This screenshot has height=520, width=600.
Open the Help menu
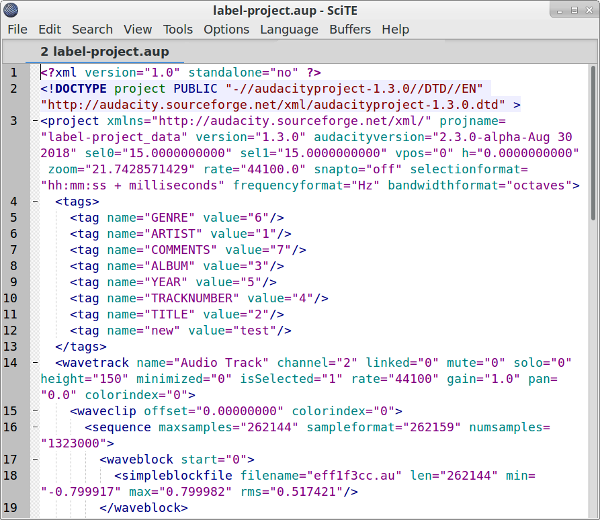[395, 29]
